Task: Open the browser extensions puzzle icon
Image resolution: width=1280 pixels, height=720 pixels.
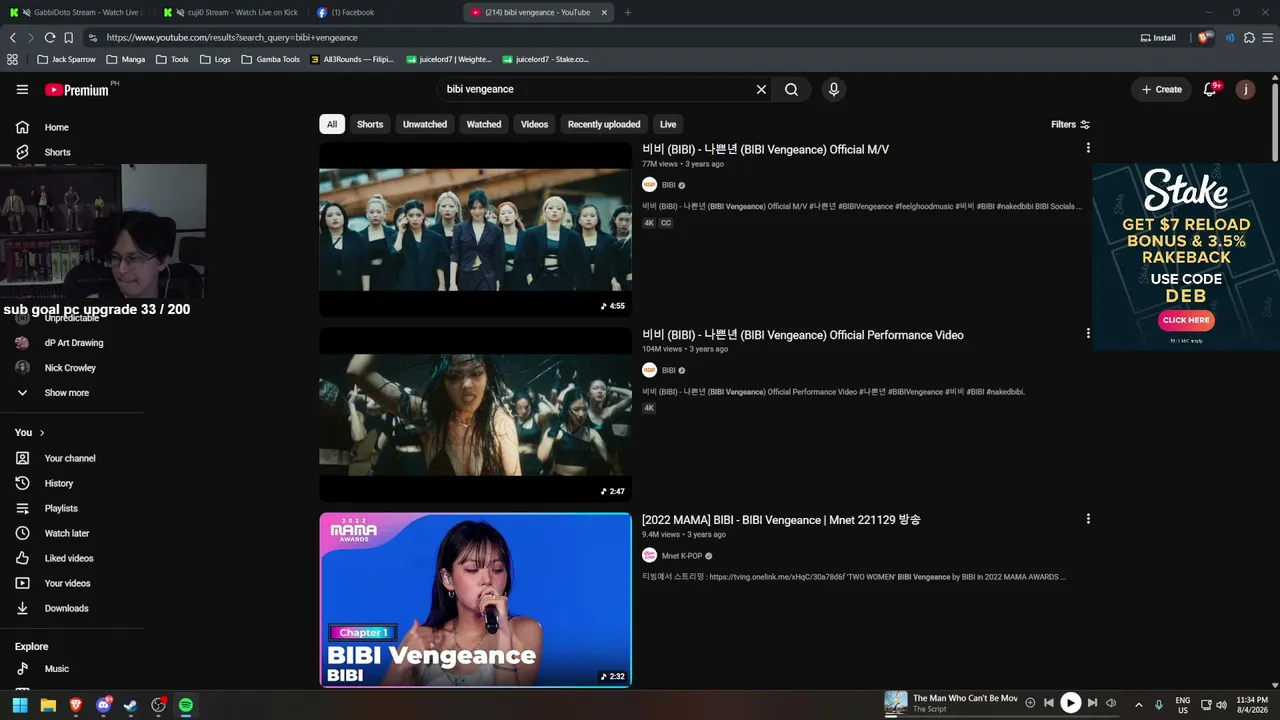Action: (1248, 37)
